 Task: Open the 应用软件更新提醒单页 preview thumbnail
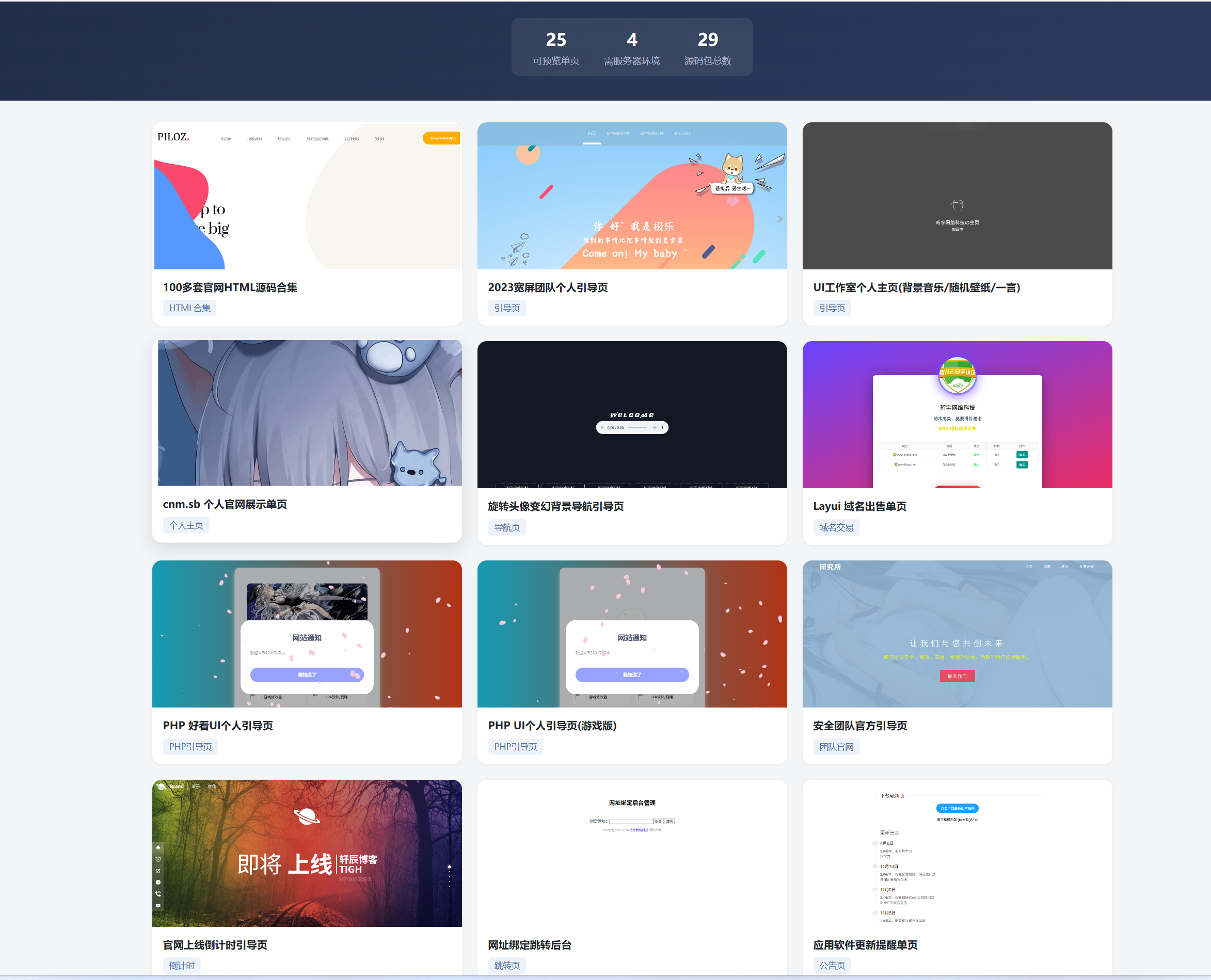point(957,853)
